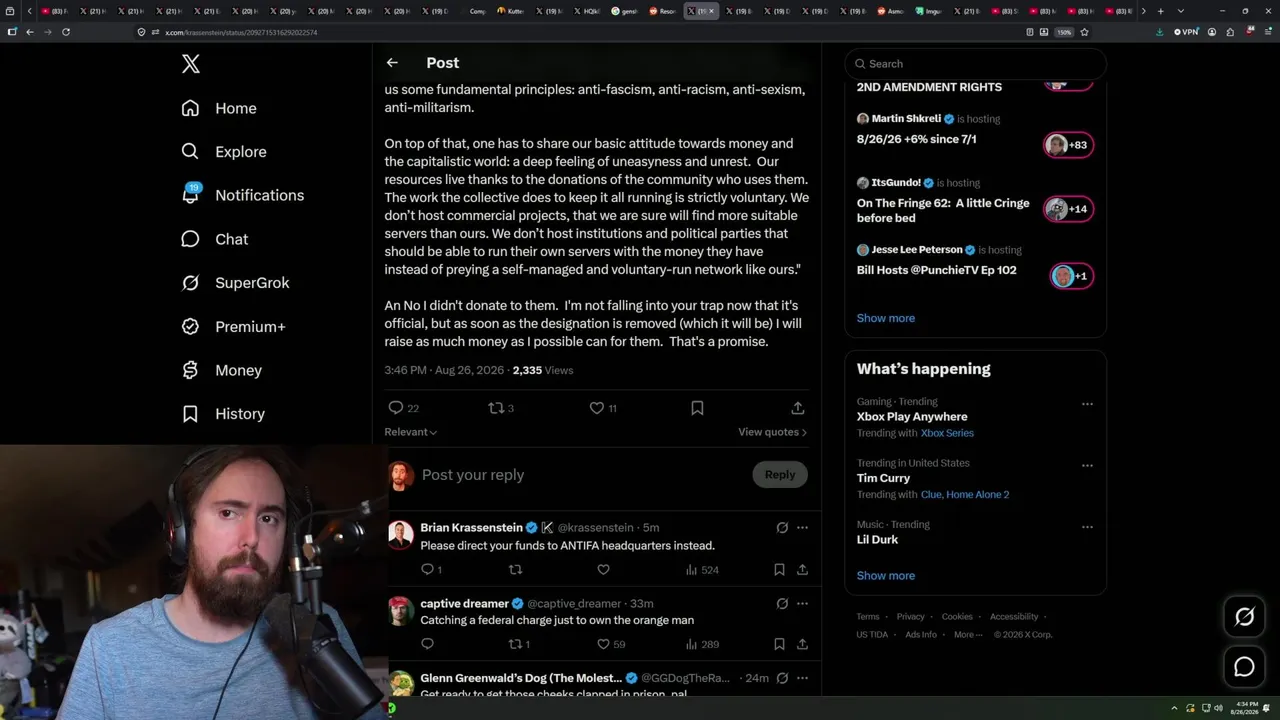Share Brian Krassenstein's reply

[802, 570]
